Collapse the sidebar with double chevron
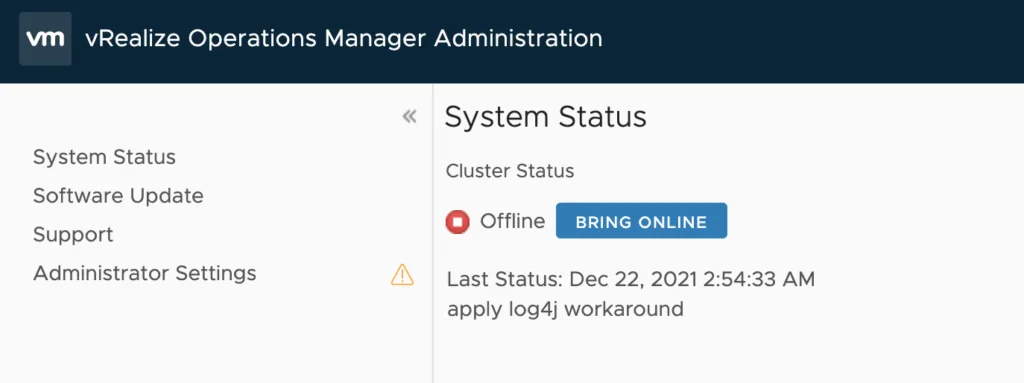 409,117
